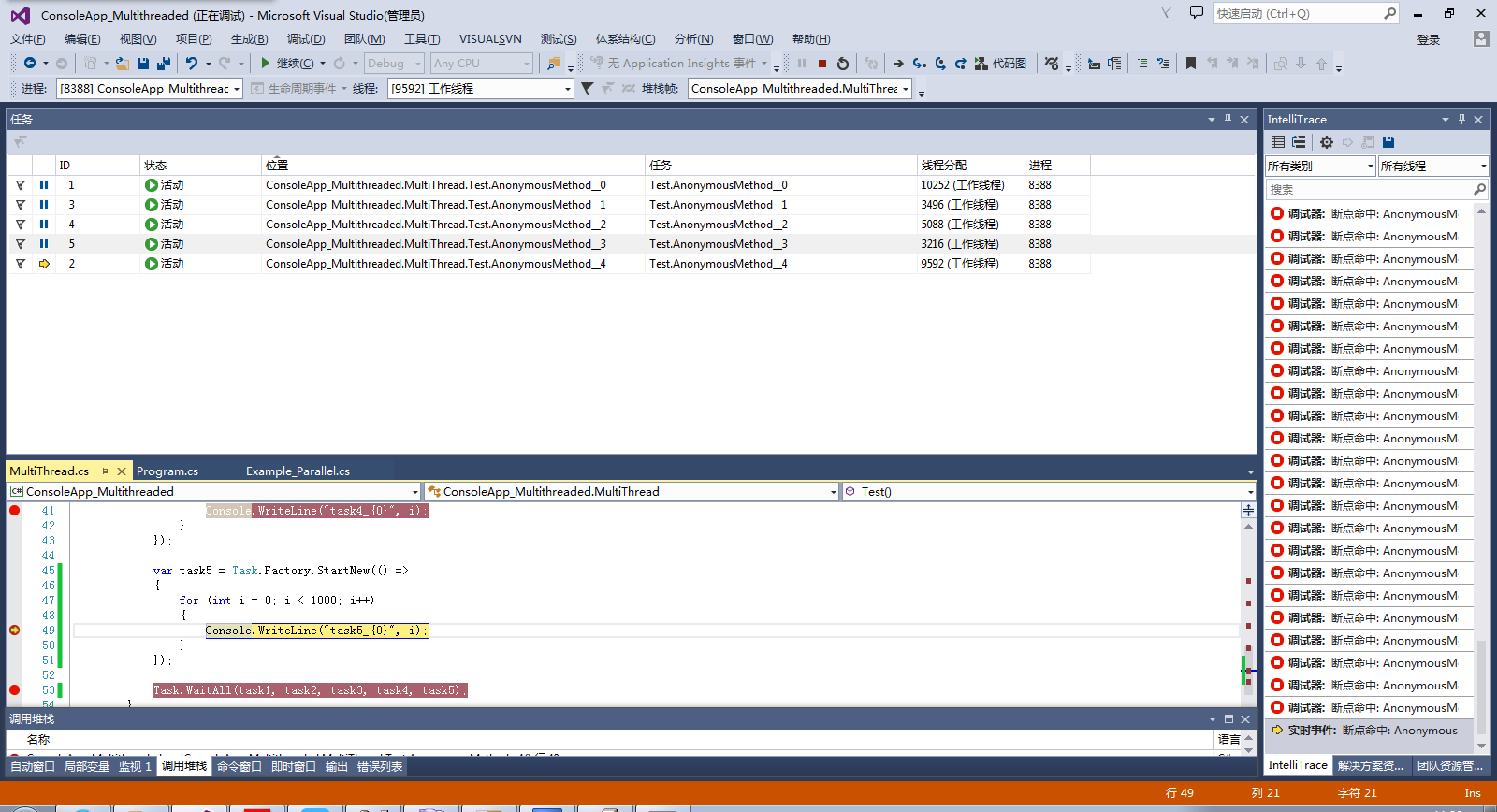Toggle flag on task row ID 2
1497x812 pixels.
[x=21, y=264]
